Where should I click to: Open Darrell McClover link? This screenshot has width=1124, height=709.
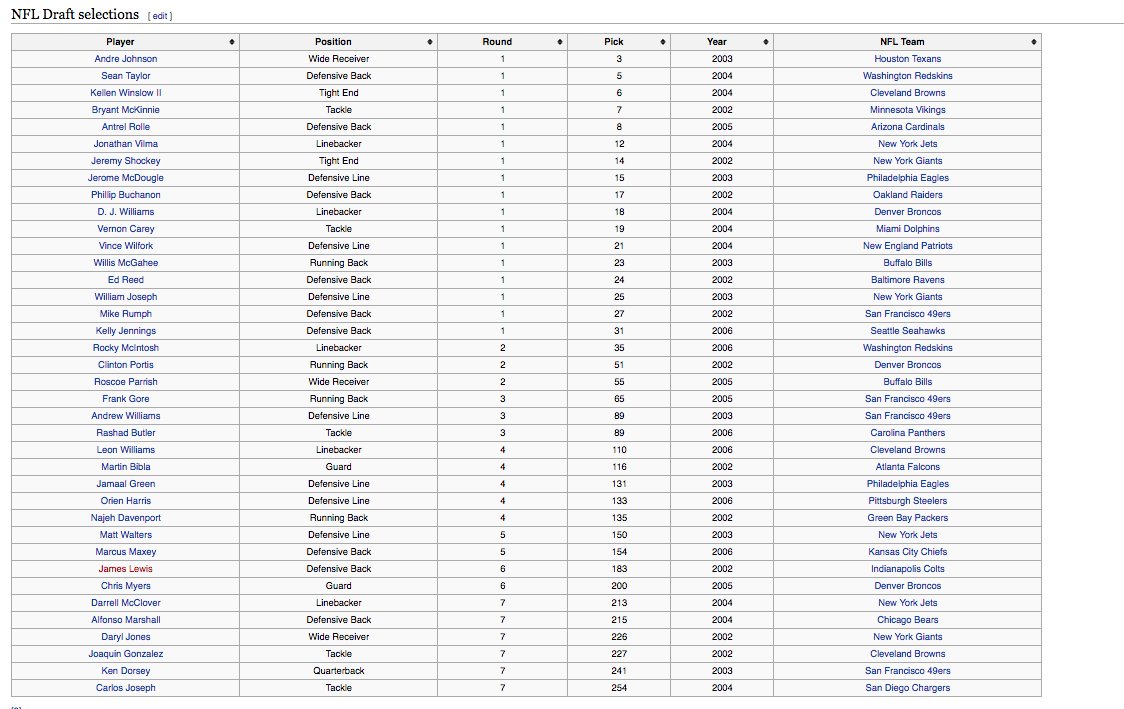pos(125,603)
